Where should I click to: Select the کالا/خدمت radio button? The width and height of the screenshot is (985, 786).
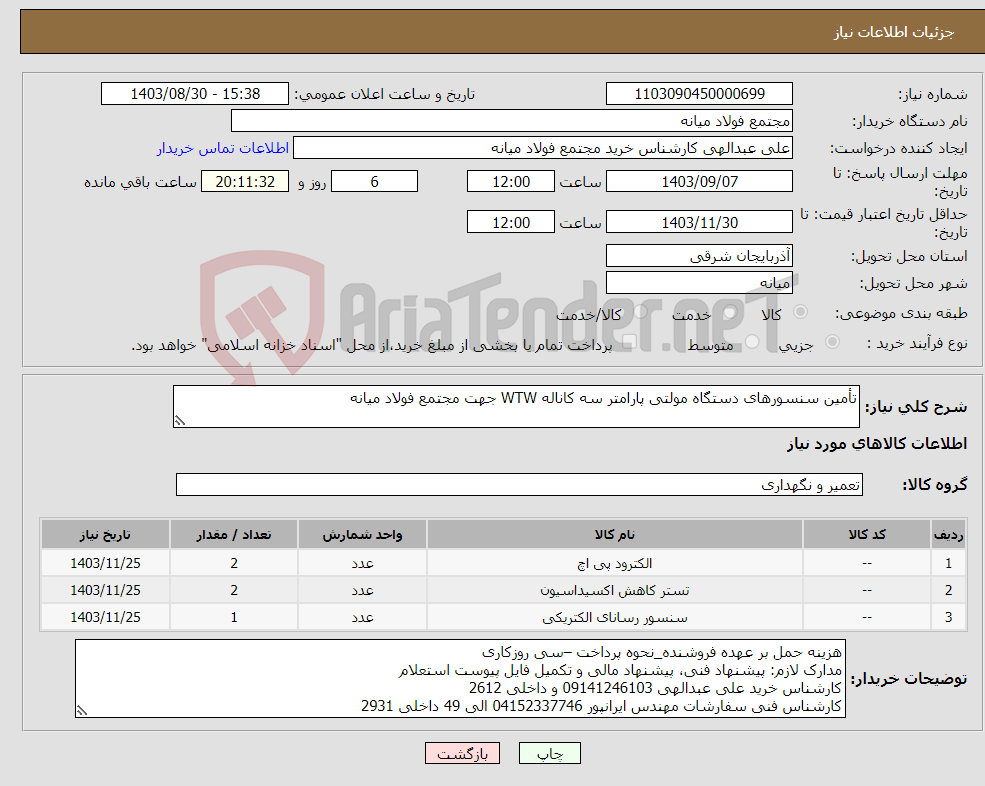click(640, 312)
